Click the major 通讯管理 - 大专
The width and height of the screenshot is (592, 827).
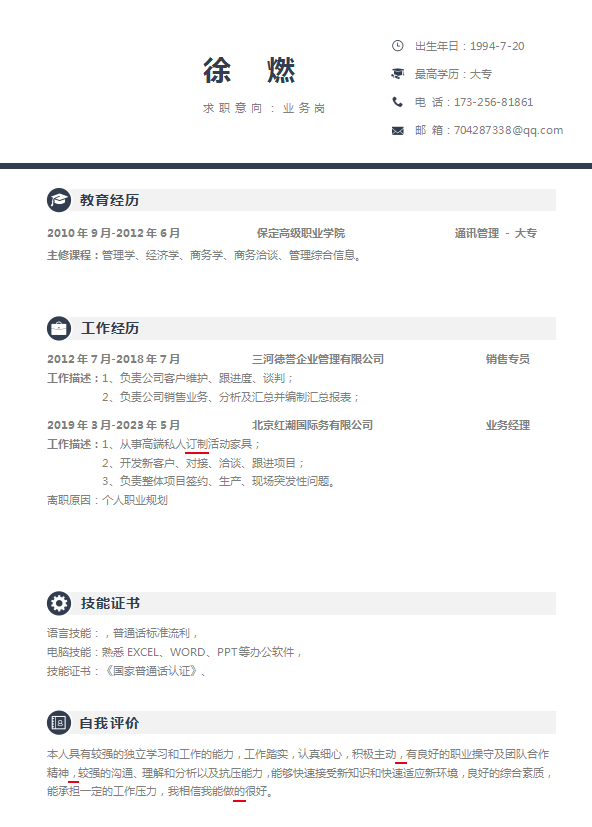496,233
